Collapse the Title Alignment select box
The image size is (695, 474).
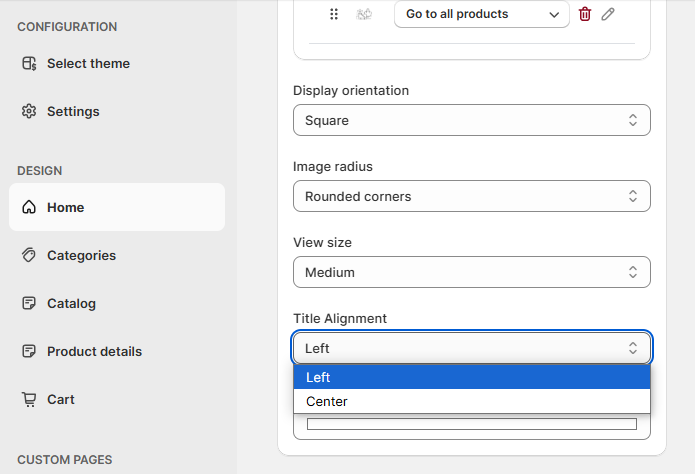pos(472,348)
